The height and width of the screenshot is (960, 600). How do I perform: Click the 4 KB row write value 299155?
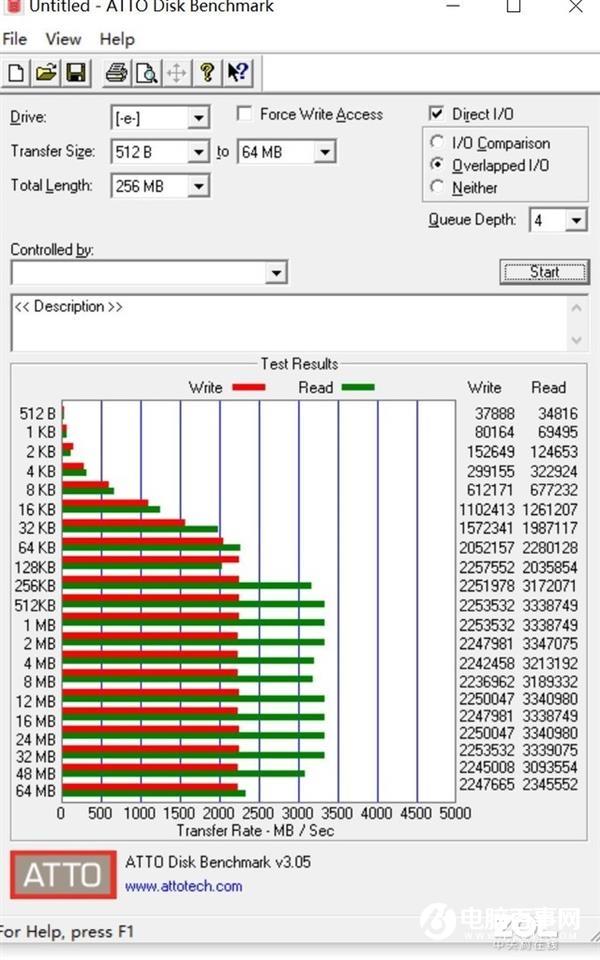point(491,471)
